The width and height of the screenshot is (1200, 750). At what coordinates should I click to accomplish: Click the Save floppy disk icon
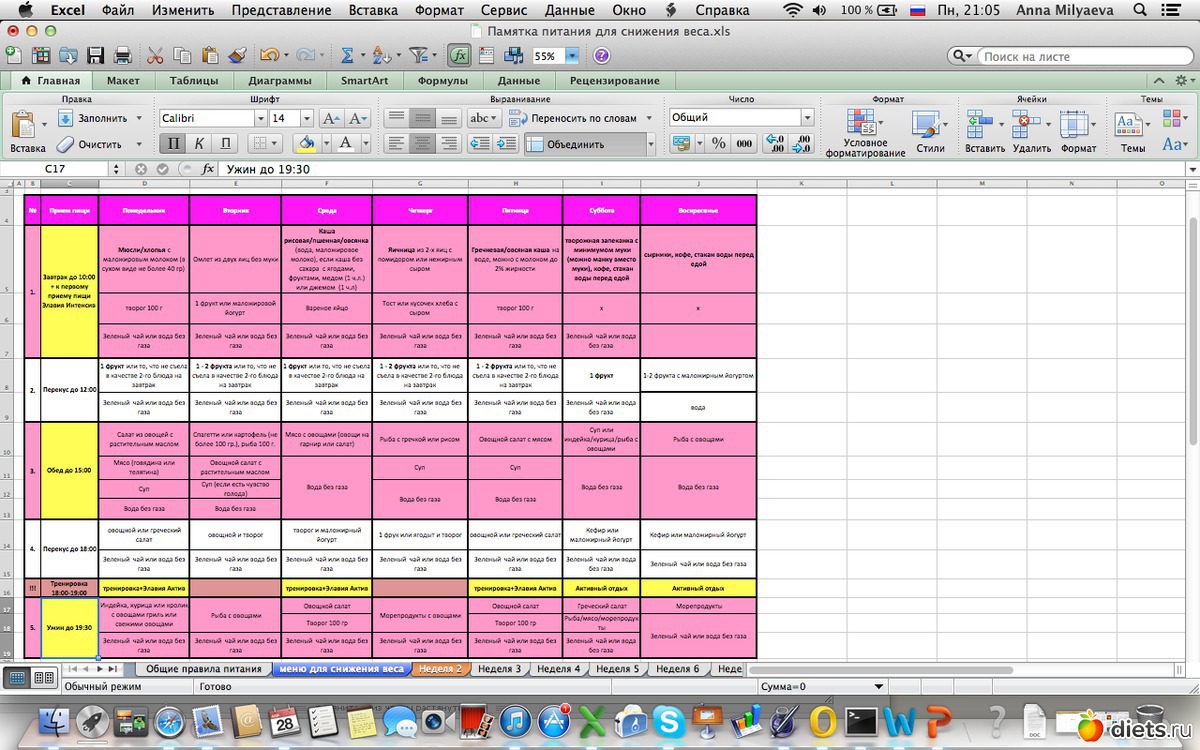96,56
